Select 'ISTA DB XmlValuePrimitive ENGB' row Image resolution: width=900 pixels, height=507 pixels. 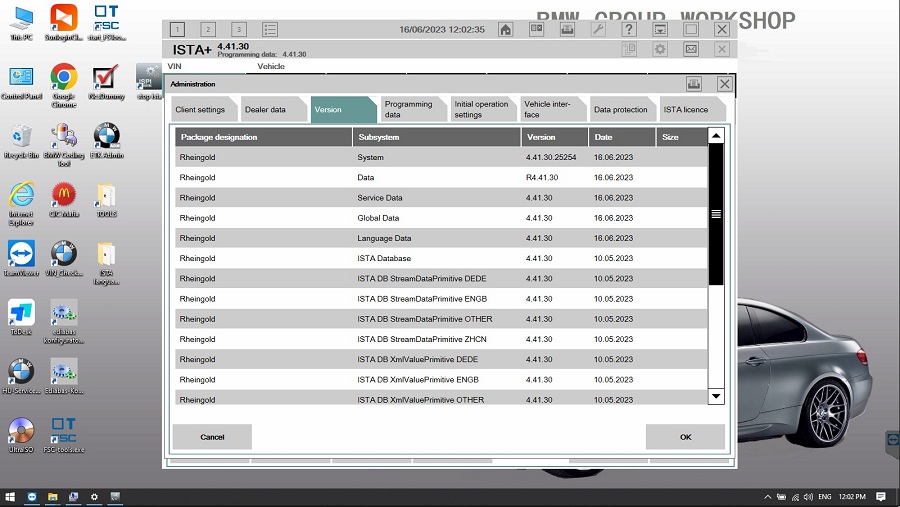pos(441,380)
